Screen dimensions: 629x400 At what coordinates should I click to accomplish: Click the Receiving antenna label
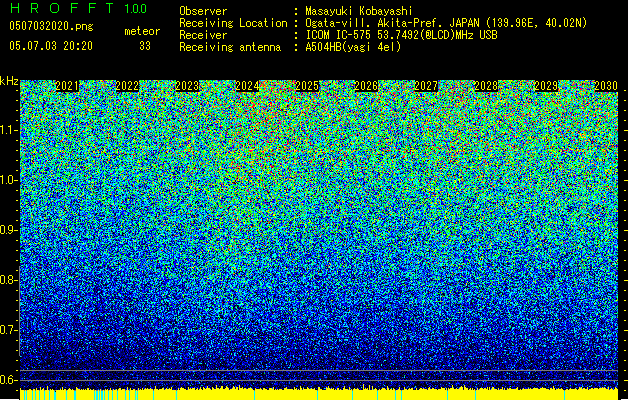(x=230, y=47)
